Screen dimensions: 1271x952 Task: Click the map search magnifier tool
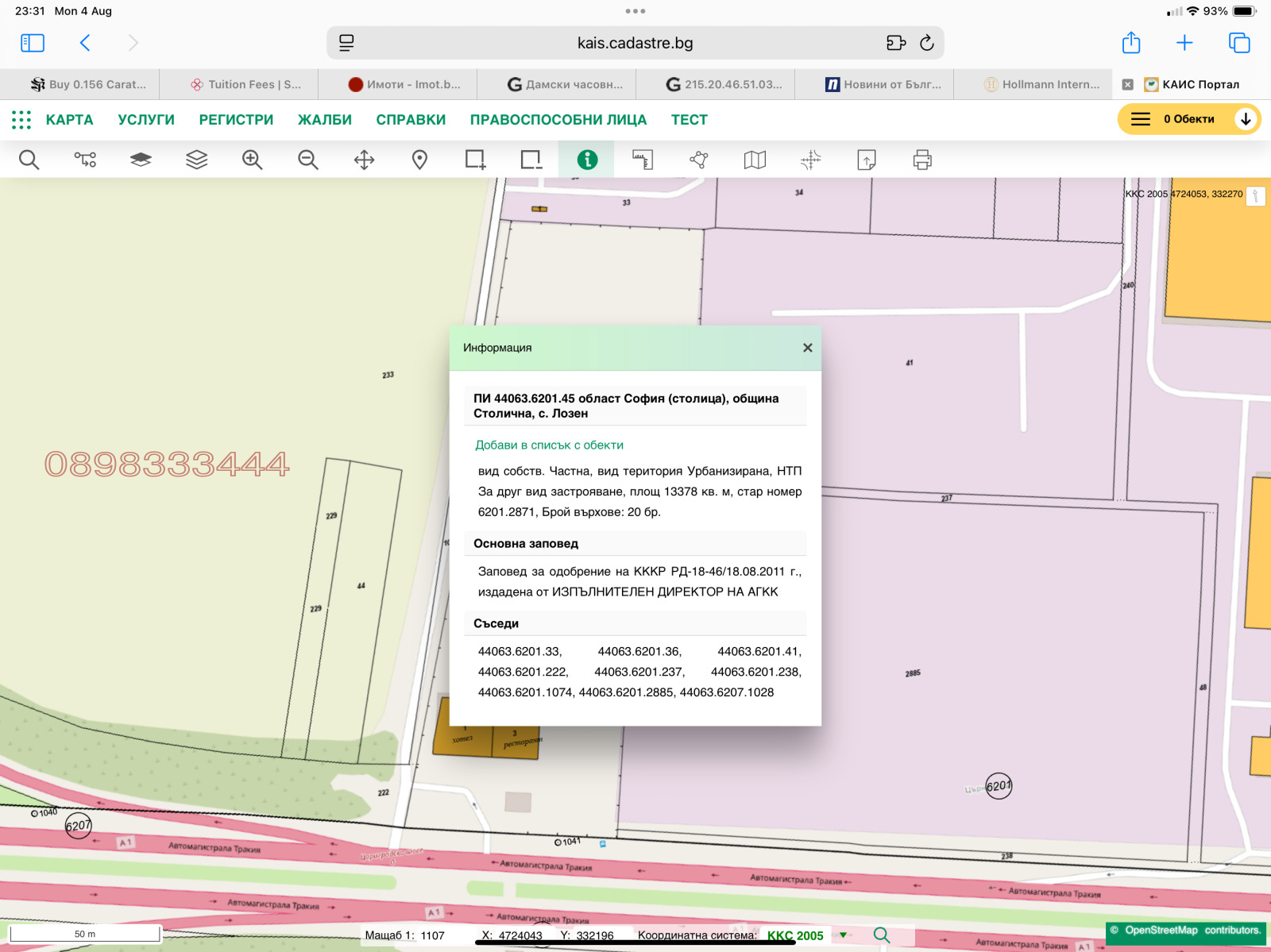(29, 160)
